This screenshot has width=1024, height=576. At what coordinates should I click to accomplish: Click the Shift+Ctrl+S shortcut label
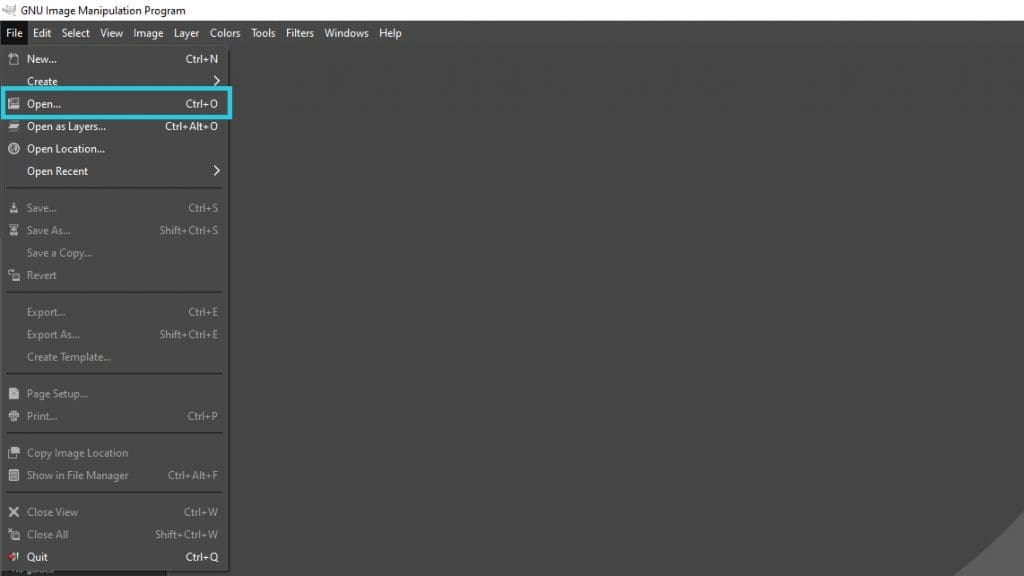point(189,230)
